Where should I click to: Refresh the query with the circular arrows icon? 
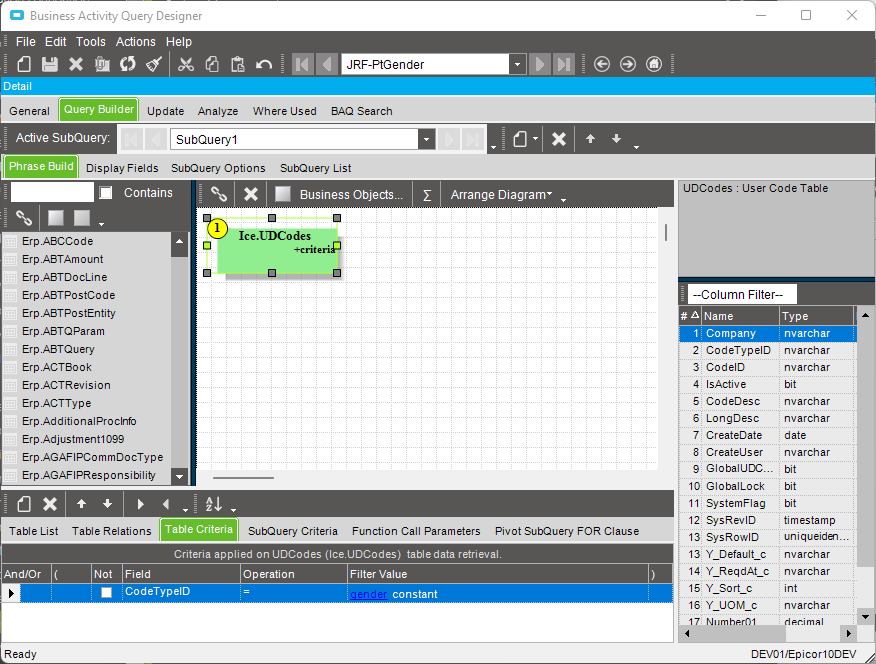128,64
